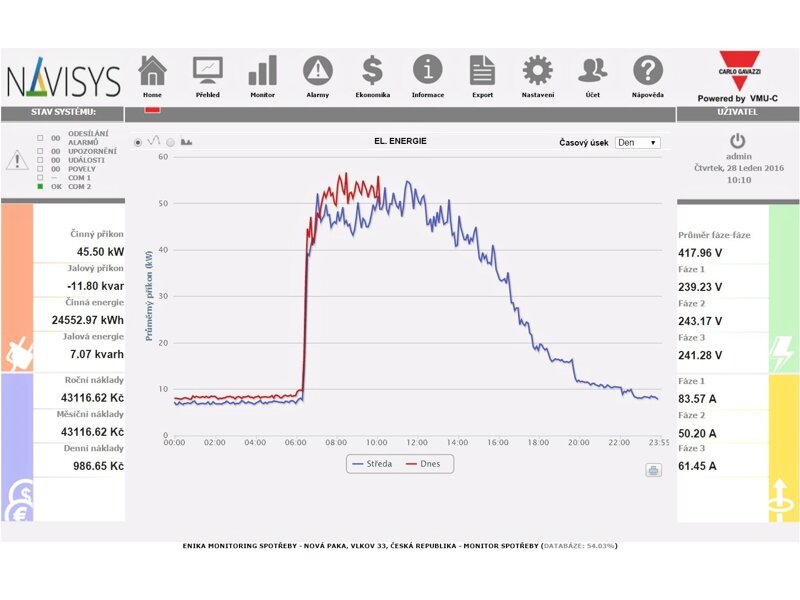800x600 pixels.
Task: Select the bar chart radio button
Action: [171, 142]
